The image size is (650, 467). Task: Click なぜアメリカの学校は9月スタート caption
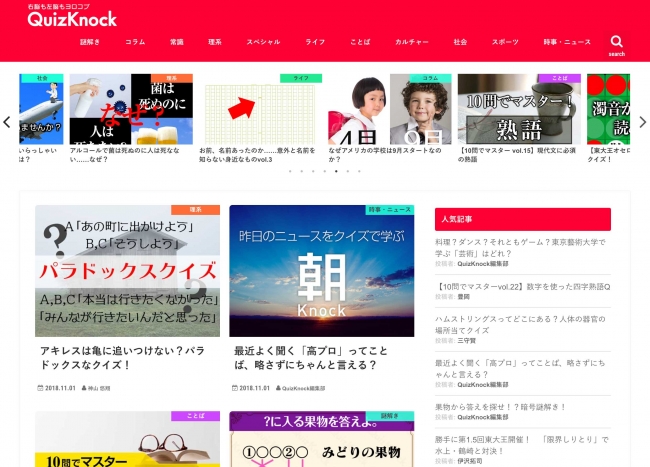pyautogui.click(x=385, y=155)
